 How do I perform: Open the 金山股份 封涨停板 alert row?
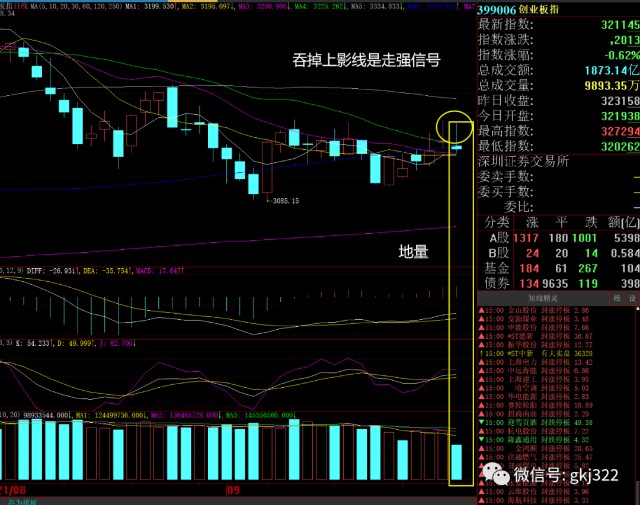pos(534,310)
